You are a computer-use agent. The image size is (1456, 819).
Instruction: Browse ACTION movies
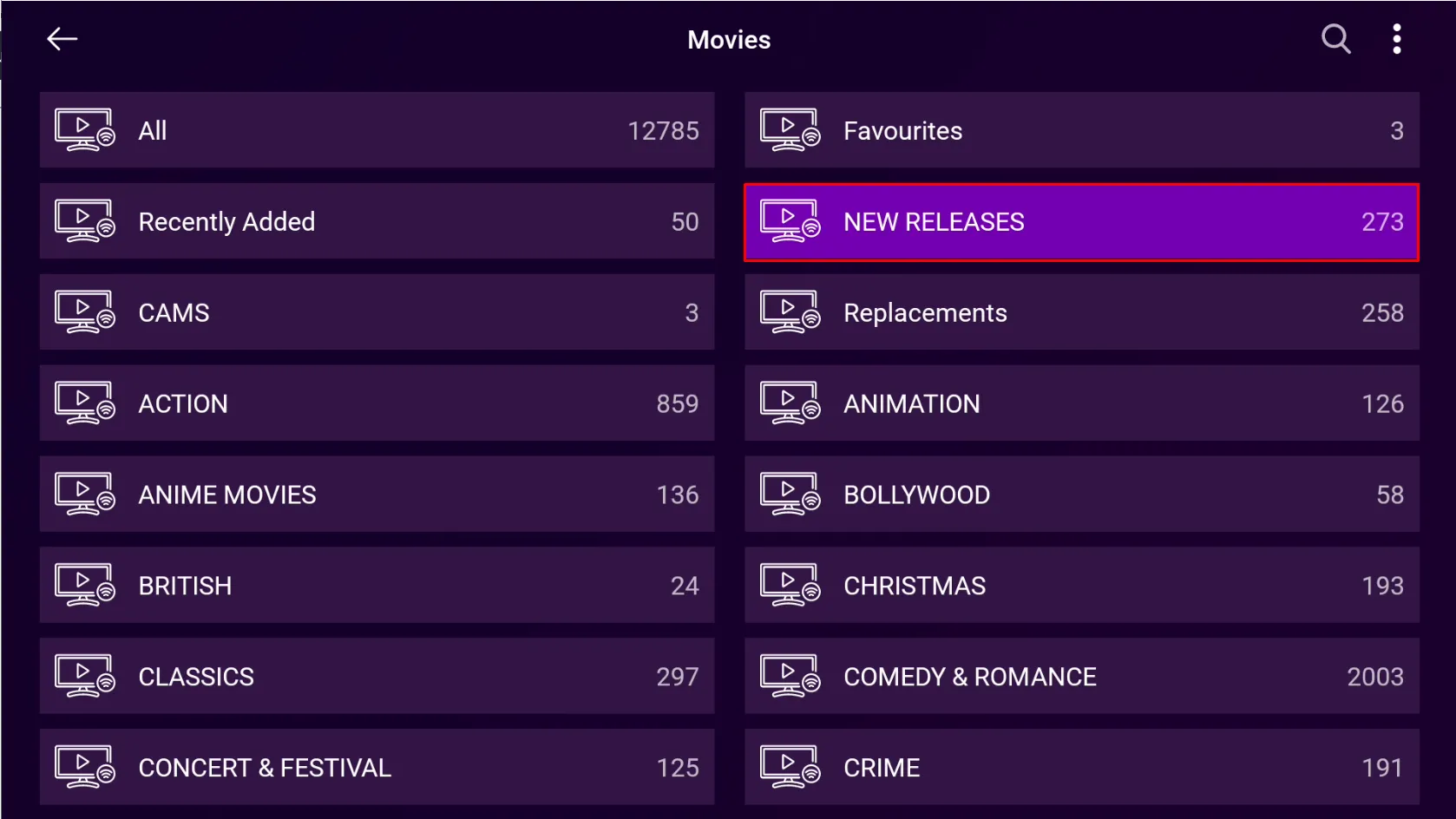(x=377, y=403)
